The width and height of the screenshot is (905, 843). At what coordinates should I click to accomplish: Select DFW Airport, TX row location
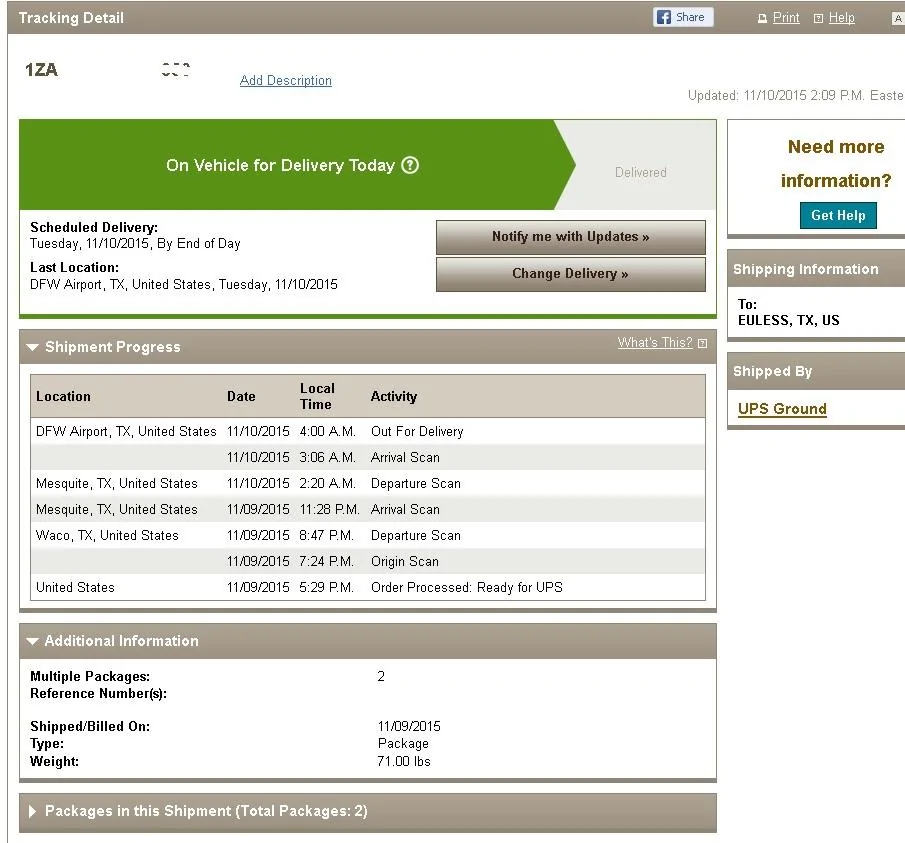pyautogui.click(x=126, y=432)
